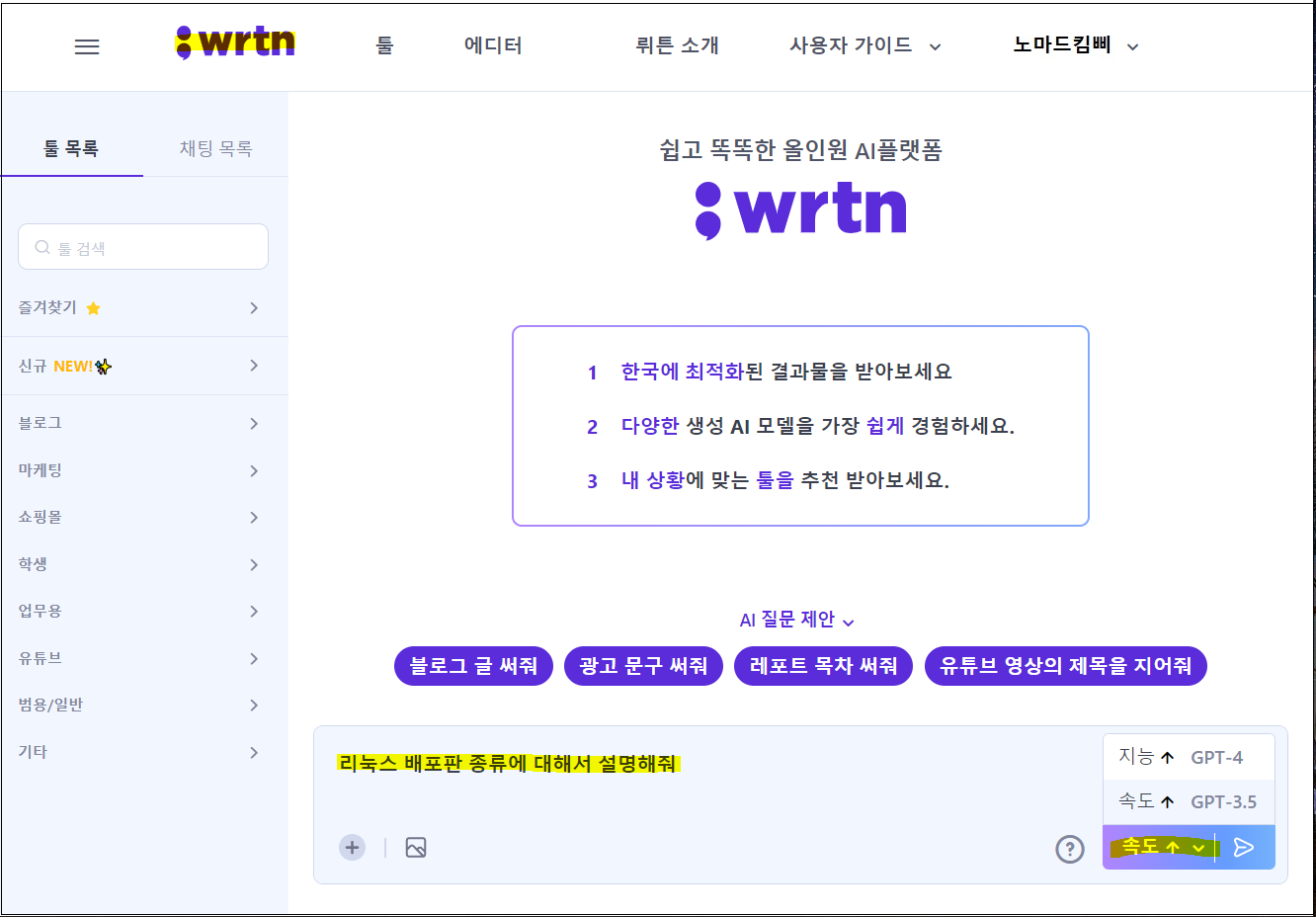Click the image upload icon

(x=415, y=847)
